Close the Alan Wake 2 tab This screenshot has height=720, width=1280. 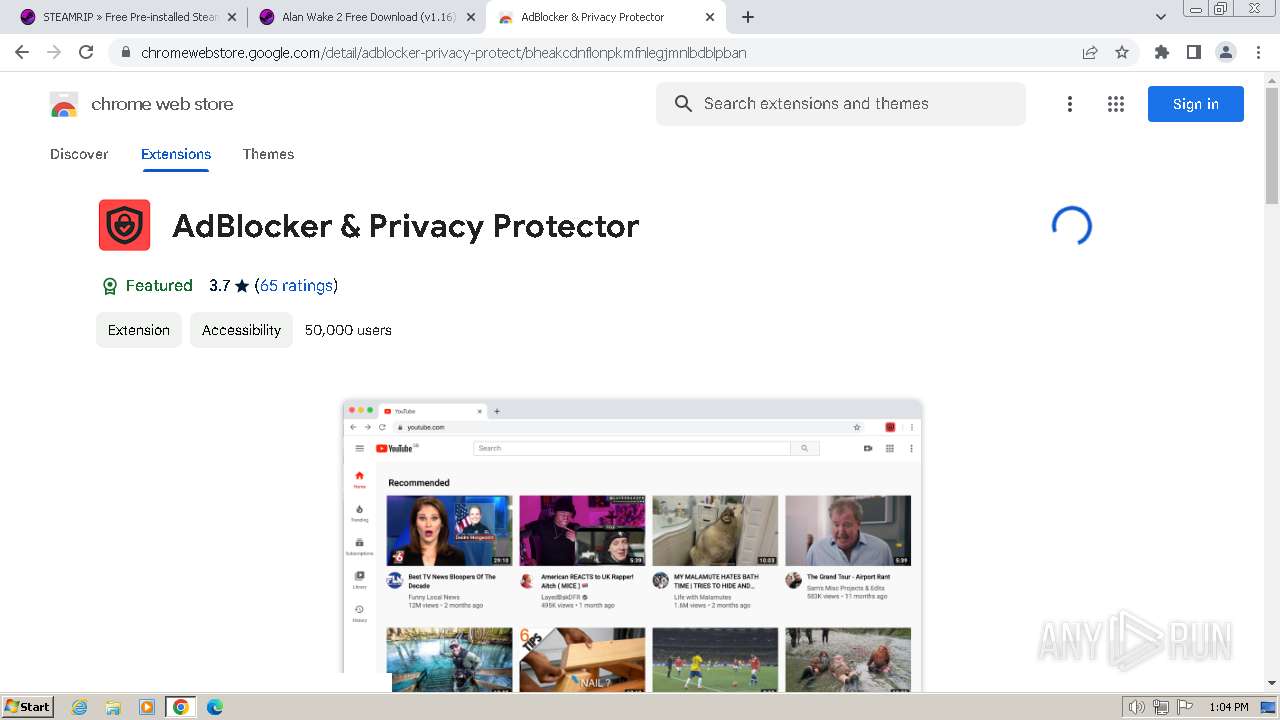coord(471,17)
